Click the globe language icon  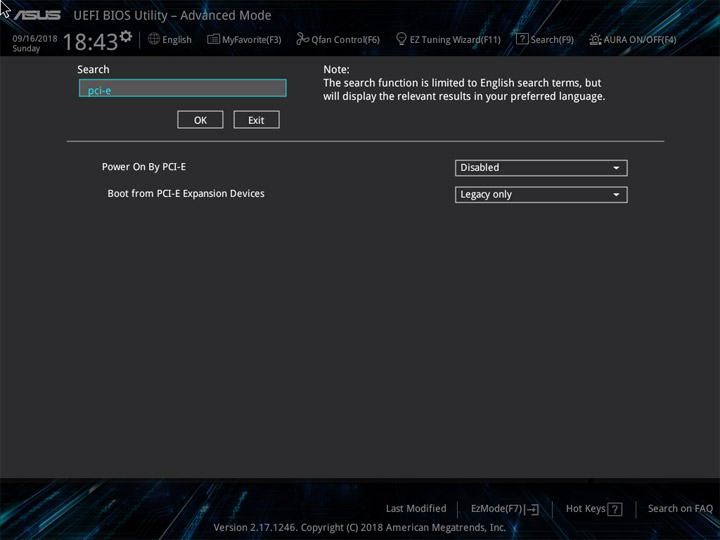(x=154, y=39)
